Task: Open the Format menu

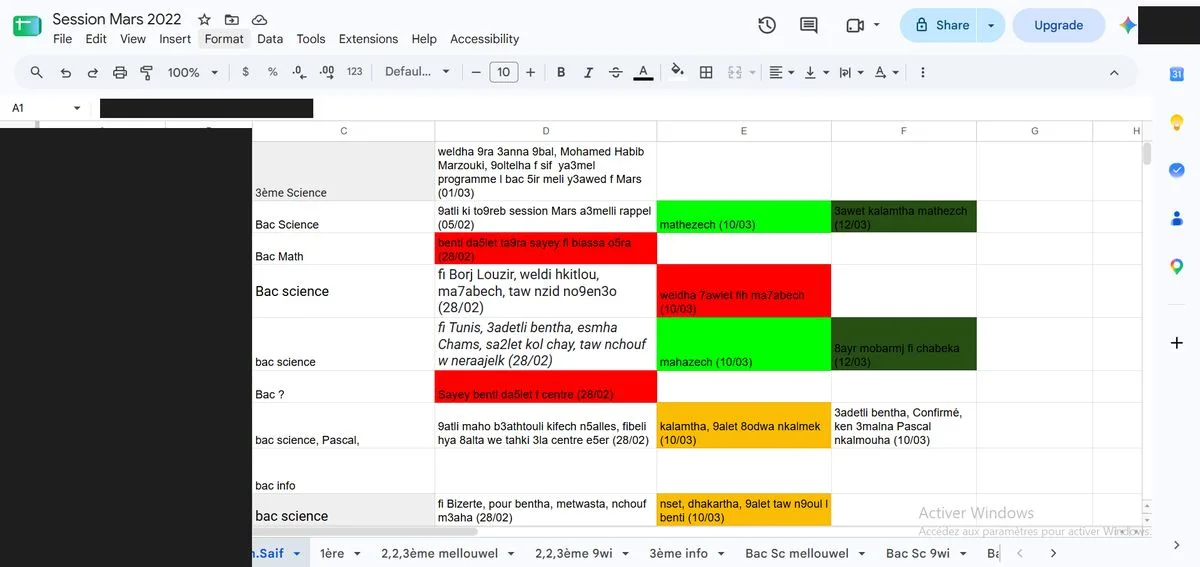Action: (x=224, y=39)
